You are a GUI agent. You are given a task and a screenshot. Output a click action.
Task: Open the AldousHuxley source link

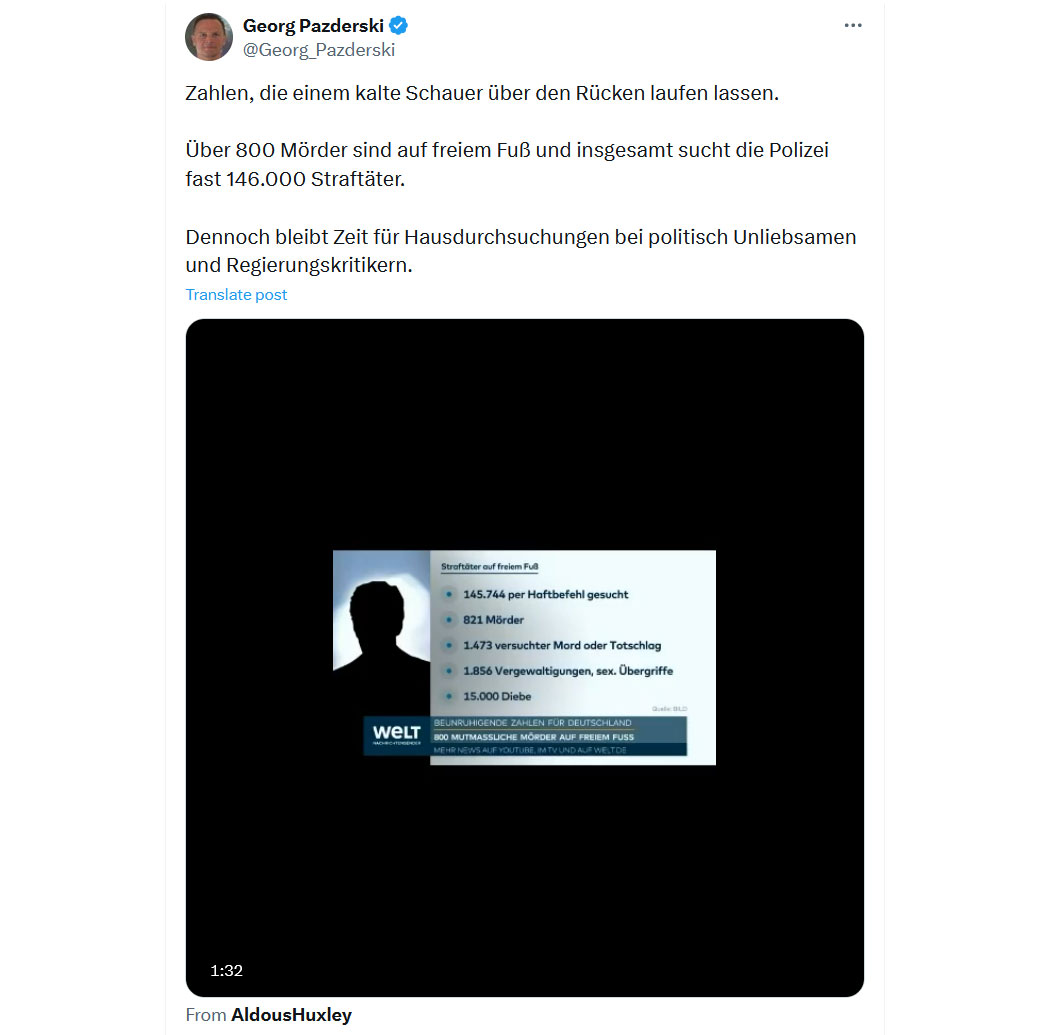[291, 1015]
